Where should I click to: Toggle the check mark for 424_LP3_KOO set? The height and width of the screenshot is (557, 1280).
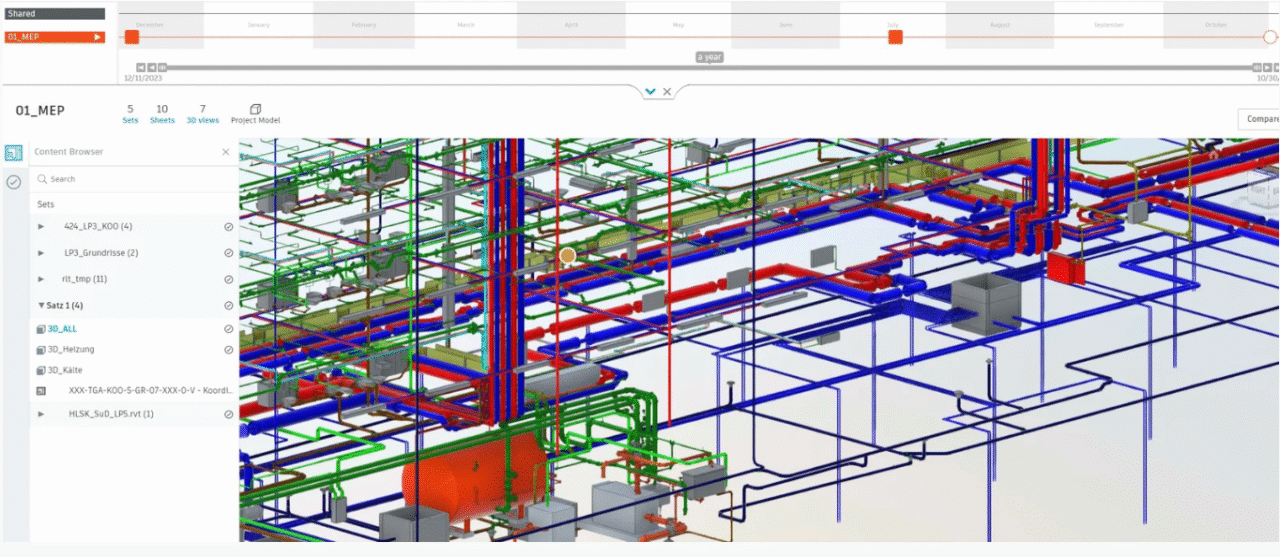[228, 226]
